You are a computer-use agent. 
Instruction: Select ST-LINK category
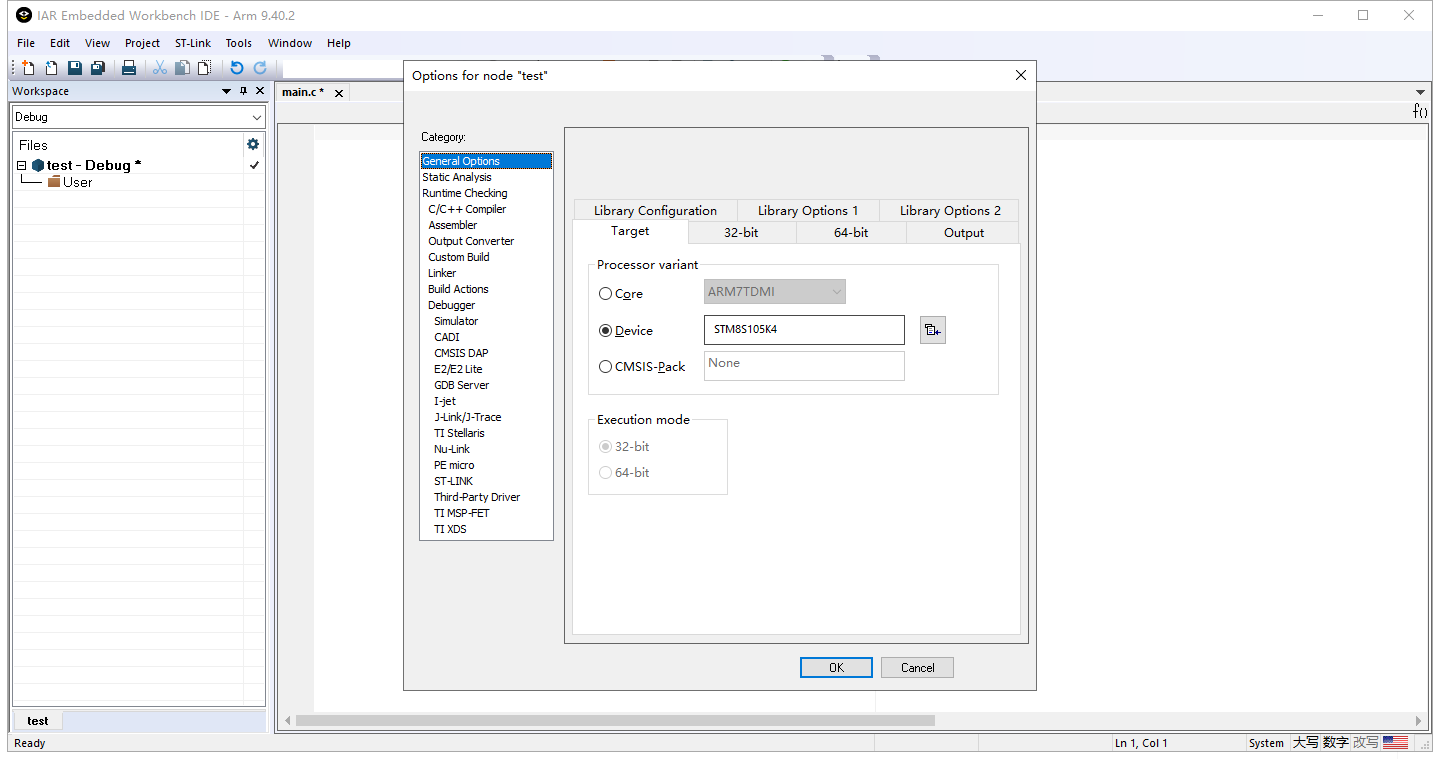click(x=454, y=481)
